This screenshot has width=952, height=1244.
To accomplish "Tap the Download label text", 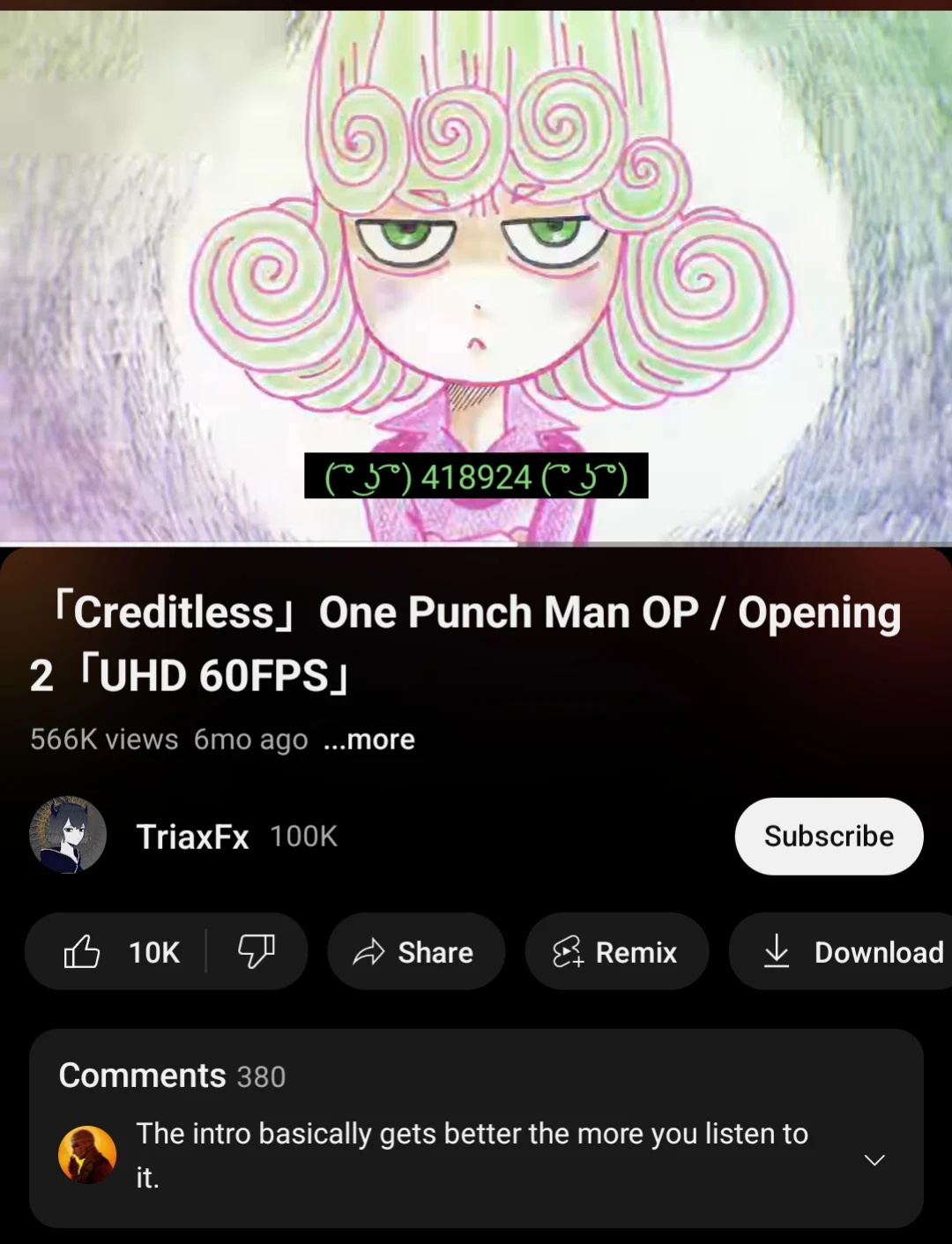I will point(879,952).
